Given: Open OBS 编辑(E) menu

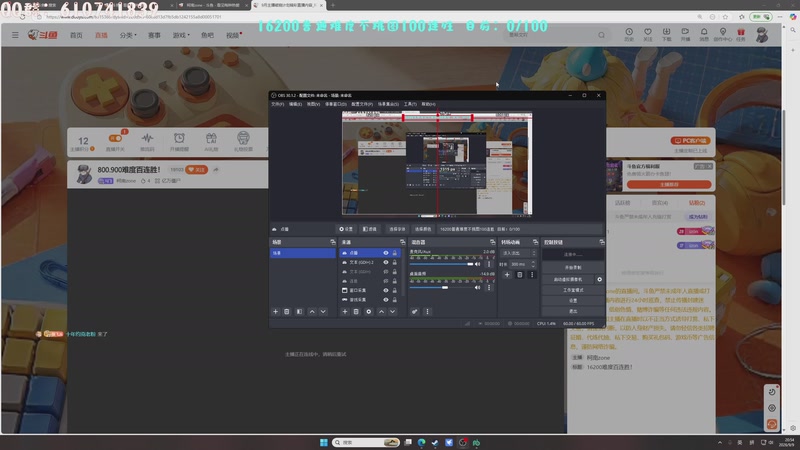Looking at the screenshot, I should coord(295,104).
